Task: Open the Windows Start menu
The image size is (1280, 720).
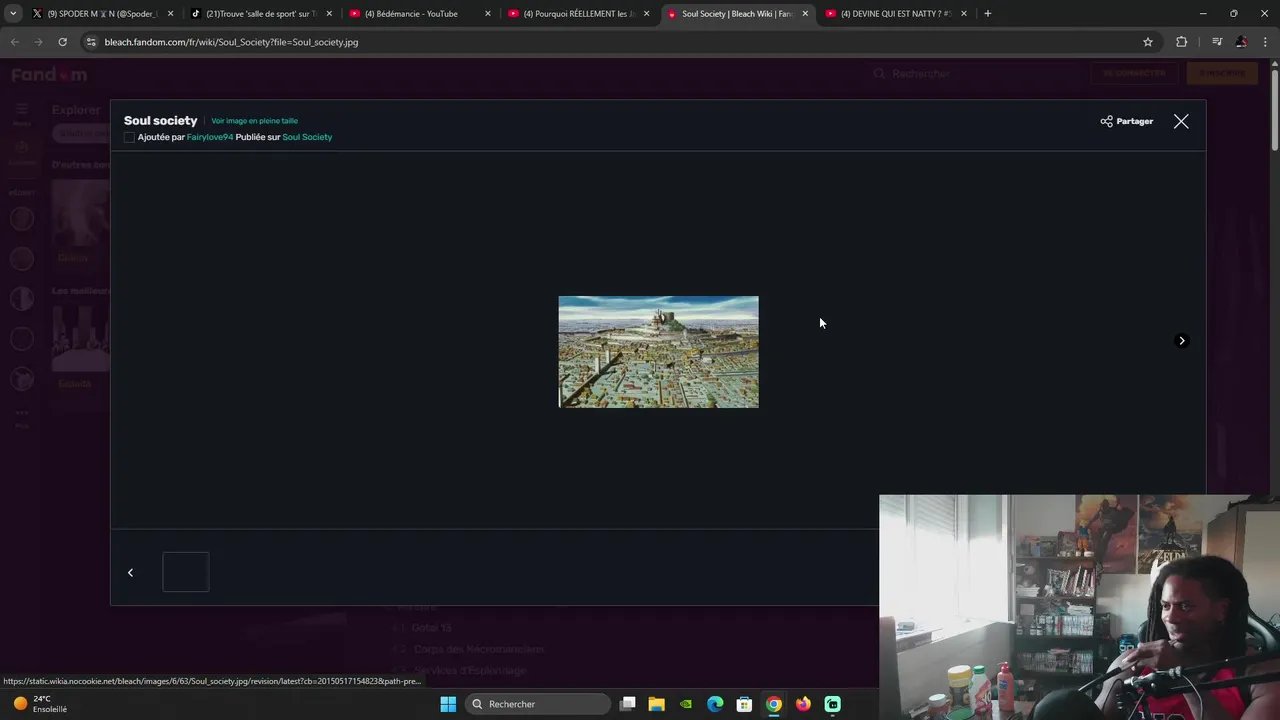Action: [448, 704]
